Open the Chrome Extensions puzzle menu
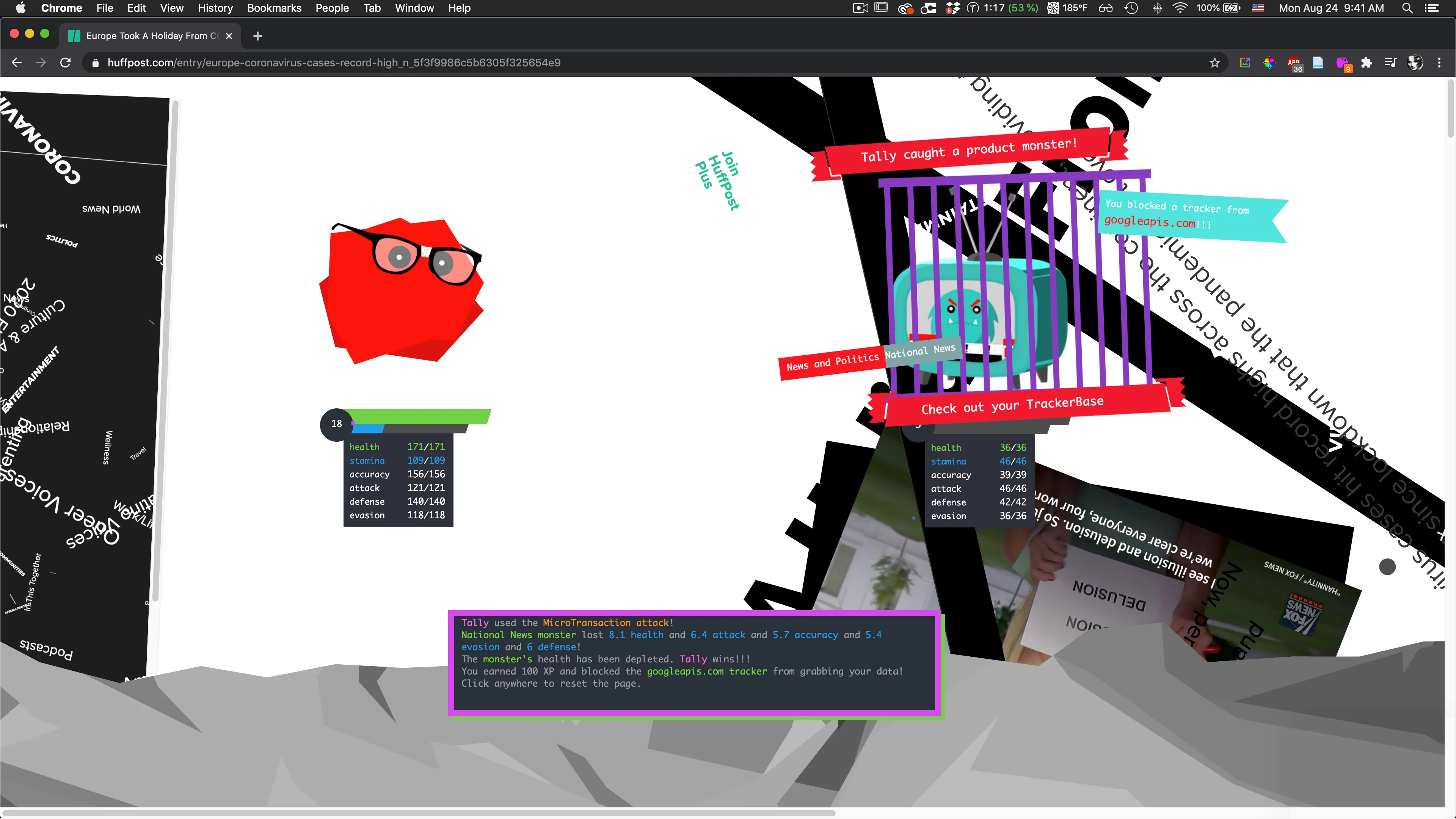Screen dimensions: 1456x819 pyautogui.click(x=1367, y=63)
